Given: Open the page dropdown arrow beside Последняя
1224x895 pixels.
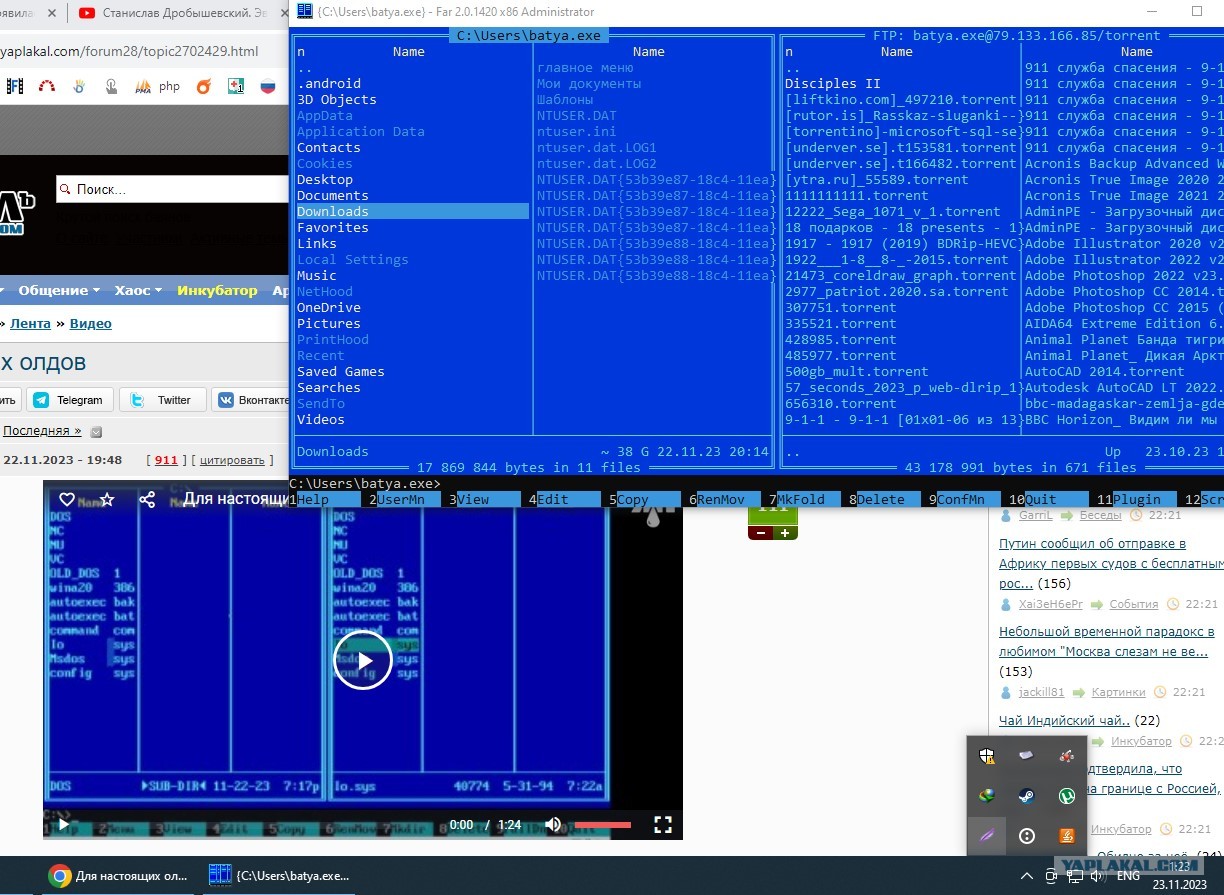Looking at the screenshot, I should coord(96,432).
